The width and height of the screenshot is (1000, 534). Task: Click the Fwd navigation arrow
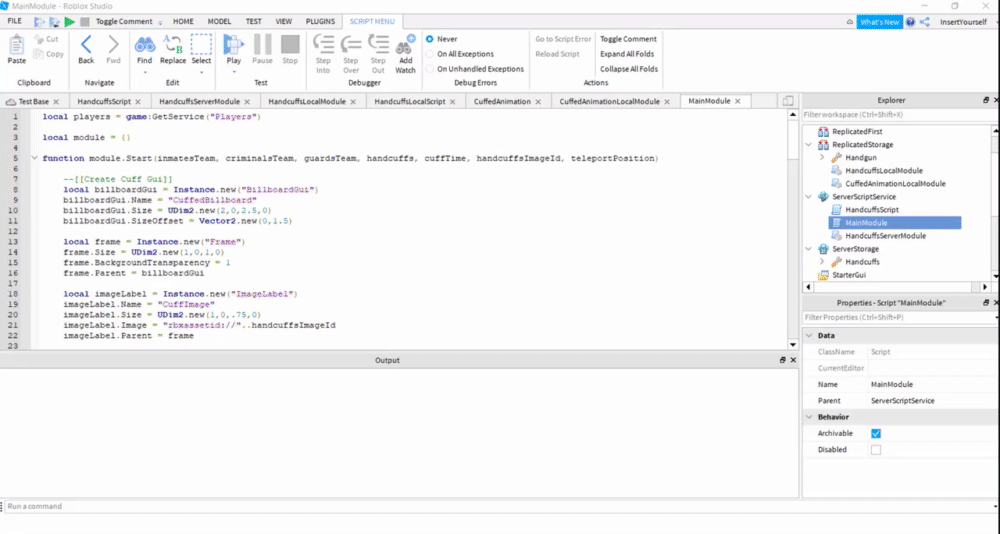pyautogui.click(x=113, y=44)
